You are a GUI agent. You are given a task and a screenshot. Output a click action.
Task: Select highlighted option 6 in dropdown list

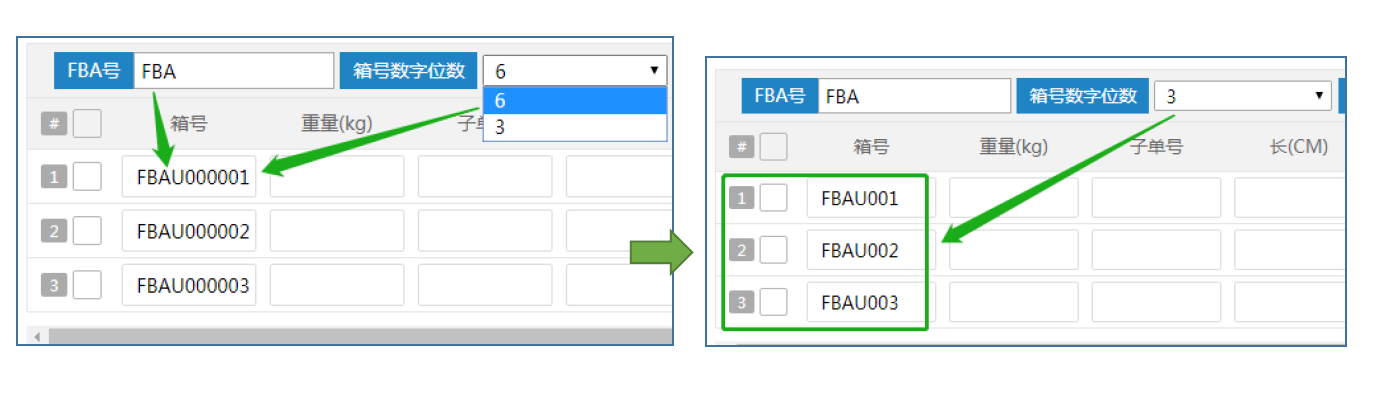(575, 101)
